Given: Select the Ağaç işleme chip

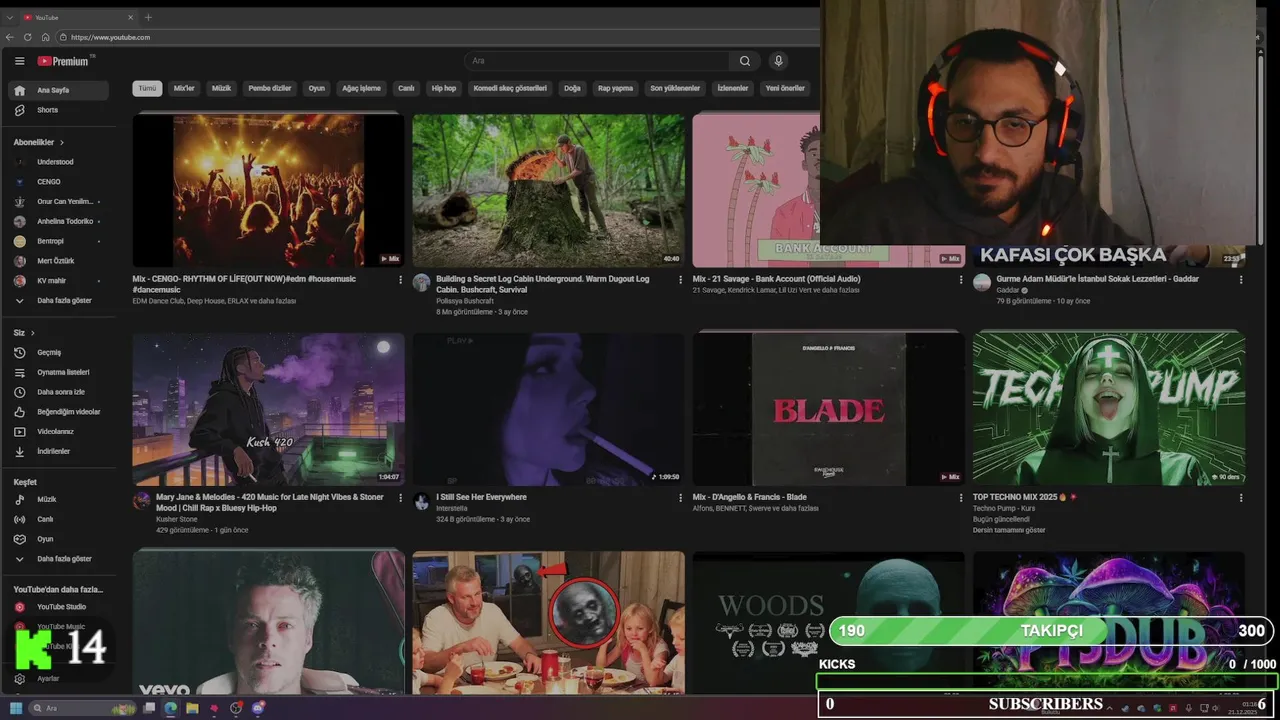Looking at the screenshot, I should [x=361, y=88].
